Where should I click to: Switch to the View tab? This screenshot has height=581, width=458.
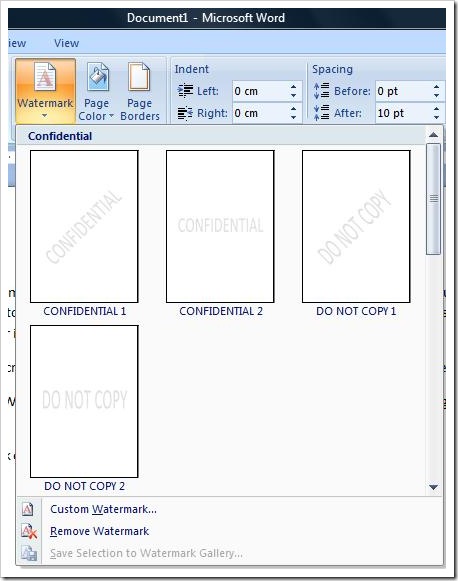(66, 43)
